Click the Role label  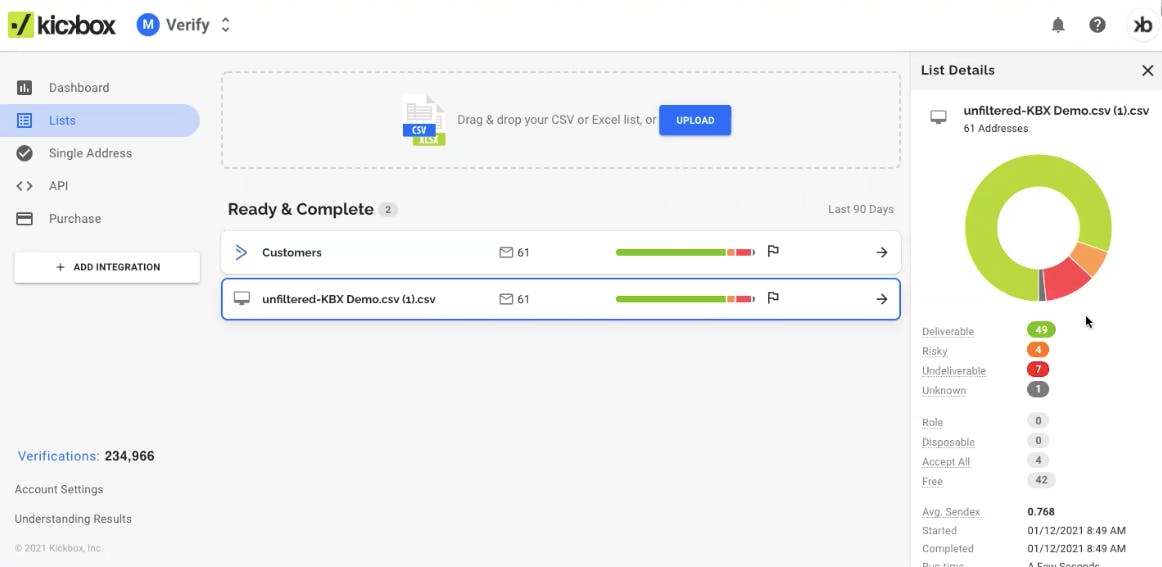pyautogui.click(x=932, y=422)
